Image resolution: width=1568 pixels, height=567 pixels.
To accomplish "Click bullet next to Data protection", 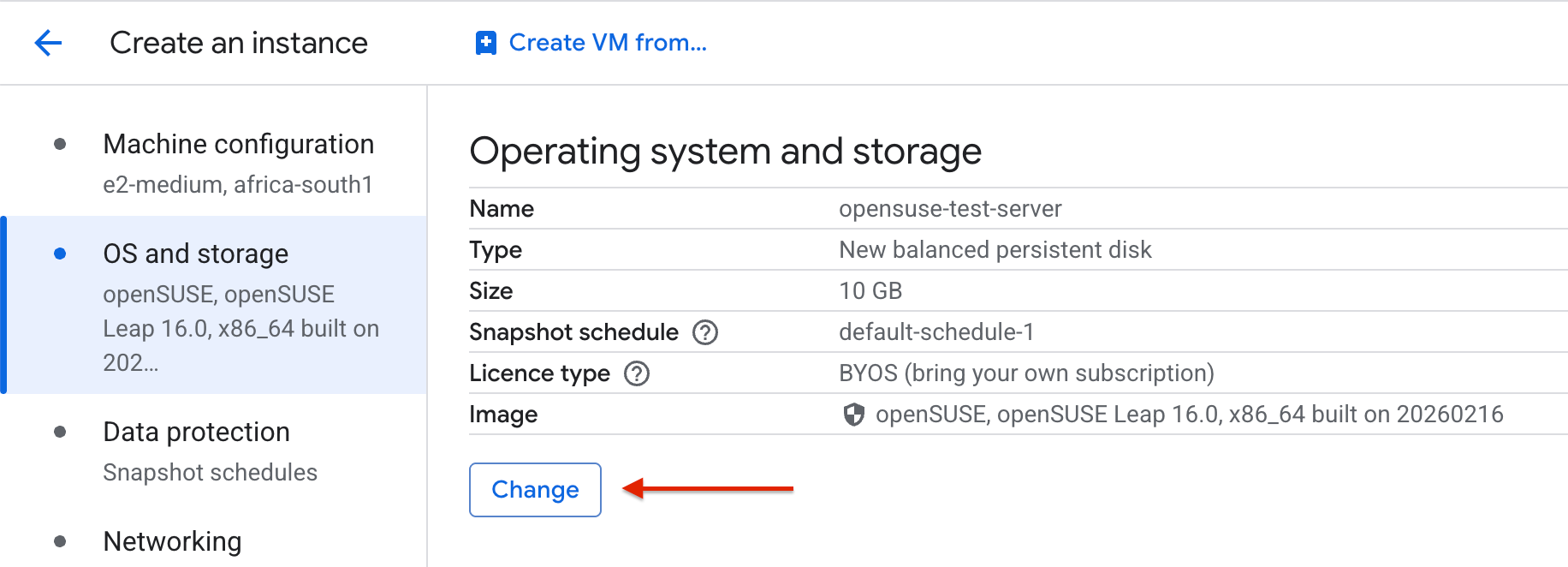I will pyautogui.click(x=60, y=433).
